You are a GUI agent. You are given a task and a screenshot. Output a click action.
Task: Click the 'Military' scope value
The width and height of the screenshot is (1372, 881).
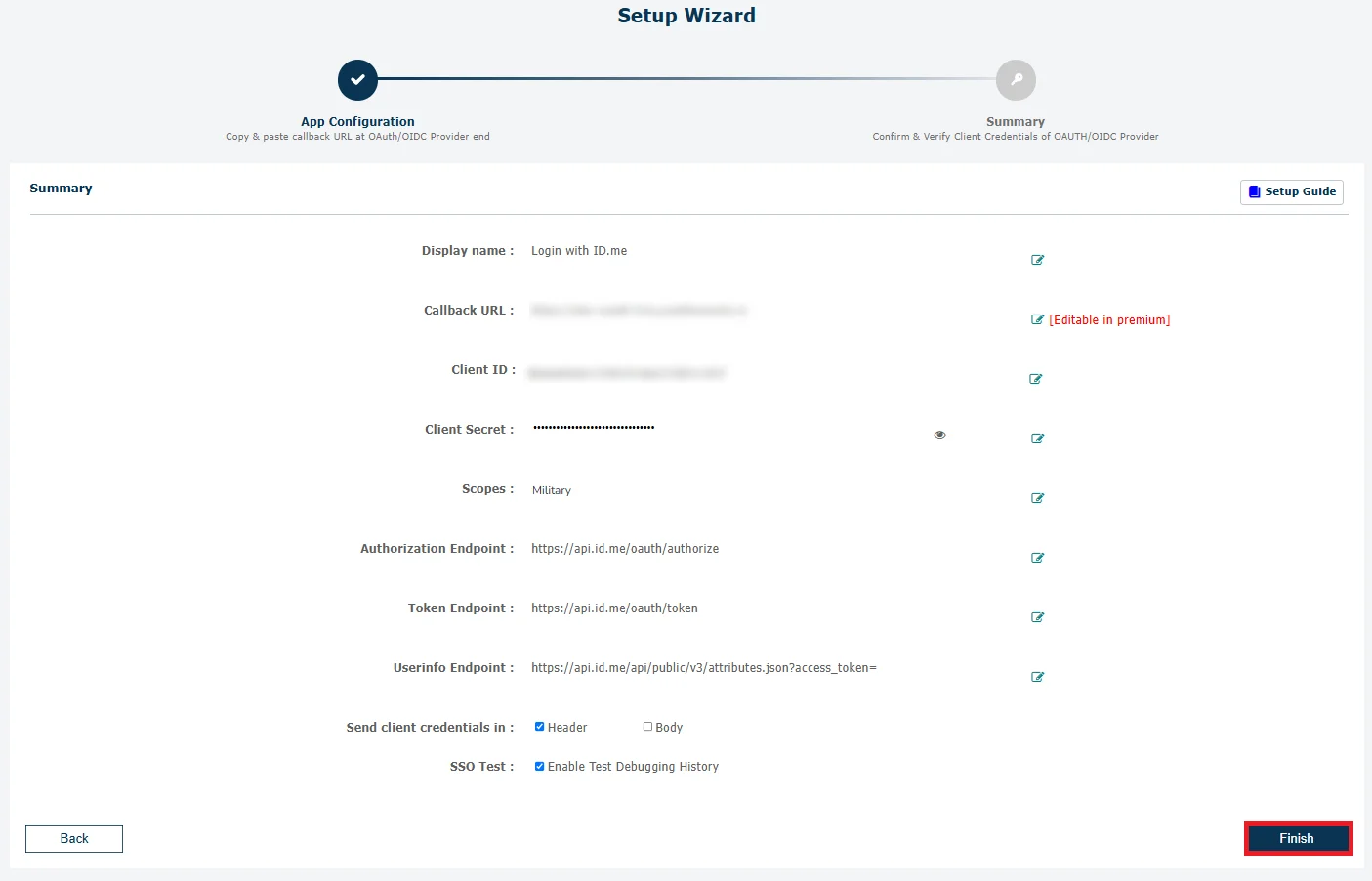pyautogui.click(x=552, y=490)
